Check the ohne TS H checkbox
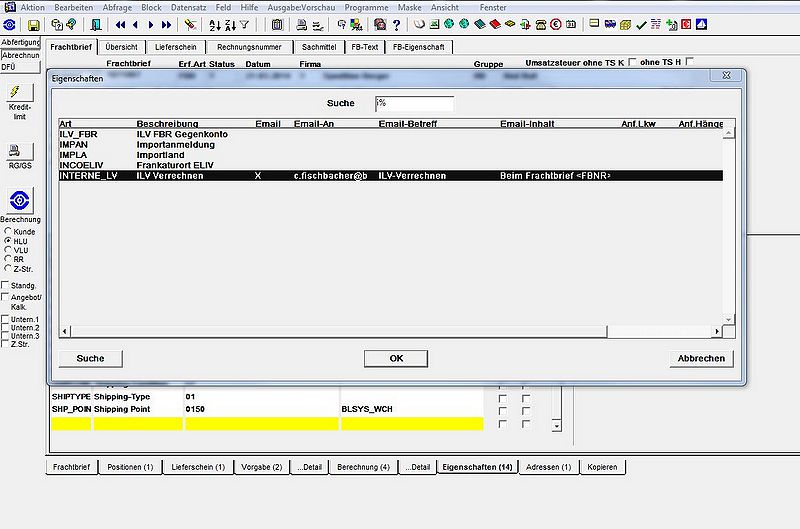This screenshot has width=800, height=529. click(689, 61)
